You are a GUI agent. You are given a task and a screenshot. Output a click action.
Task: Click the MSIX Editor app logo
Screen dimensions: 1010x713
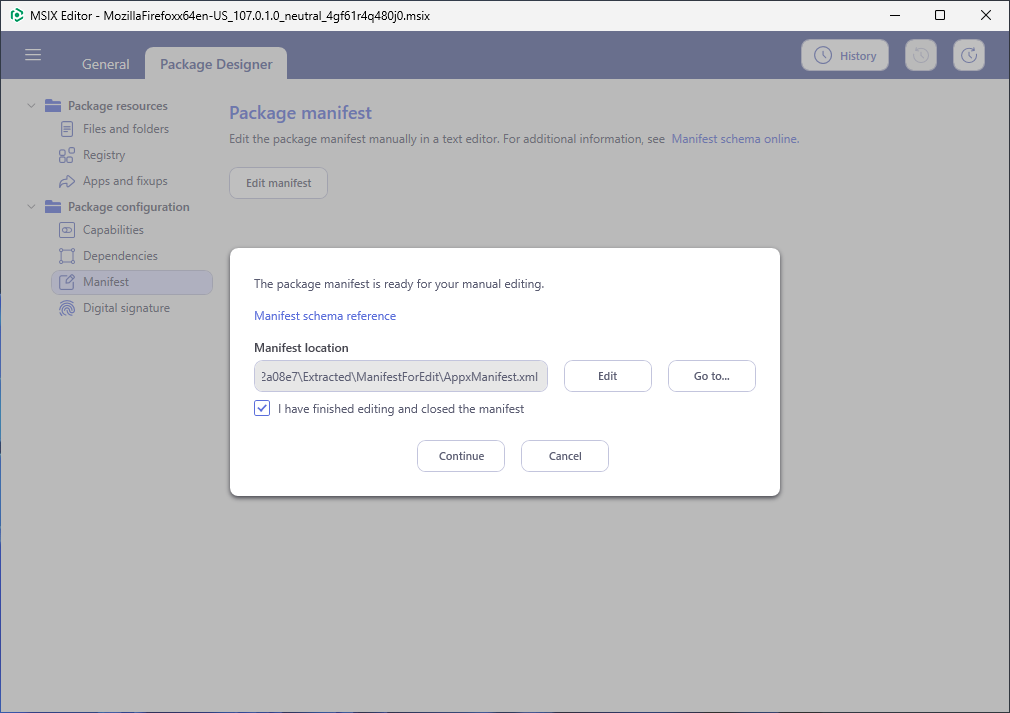pyautogui.click(x=17, y=15)
